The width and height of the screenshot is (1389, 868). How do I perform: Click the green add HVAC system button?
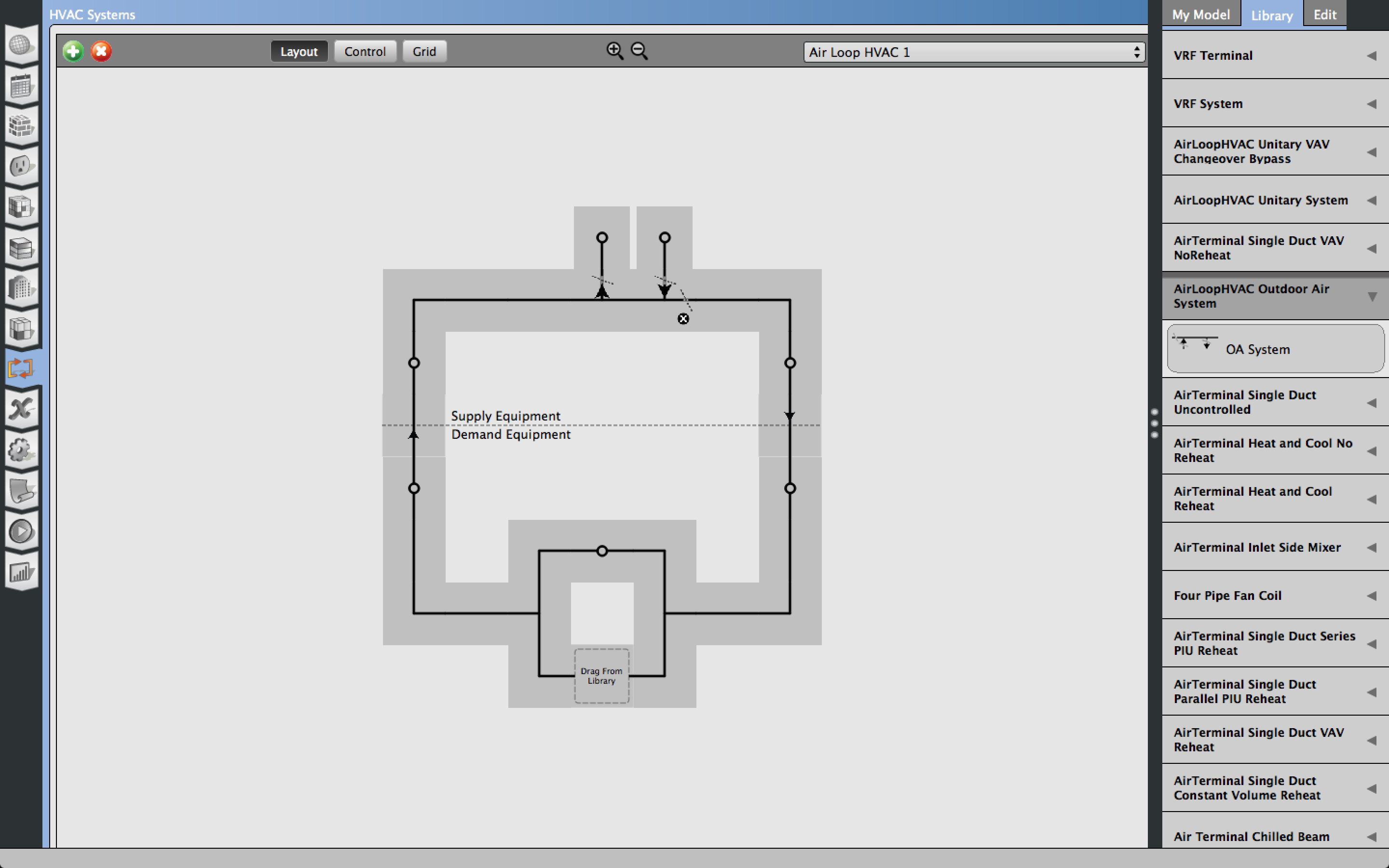(x=73, y=51)
